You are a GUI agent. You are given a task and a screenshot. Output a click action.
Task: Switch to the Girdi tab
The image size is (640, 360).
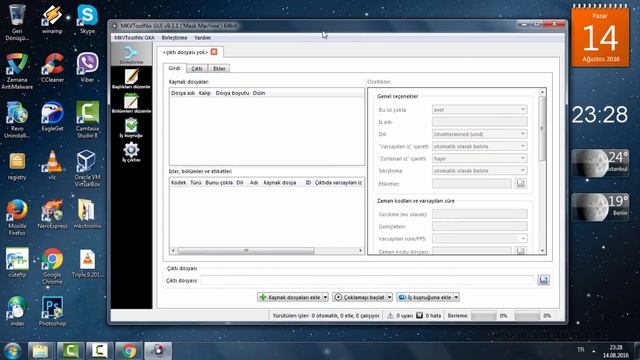[x=174, y=68]
